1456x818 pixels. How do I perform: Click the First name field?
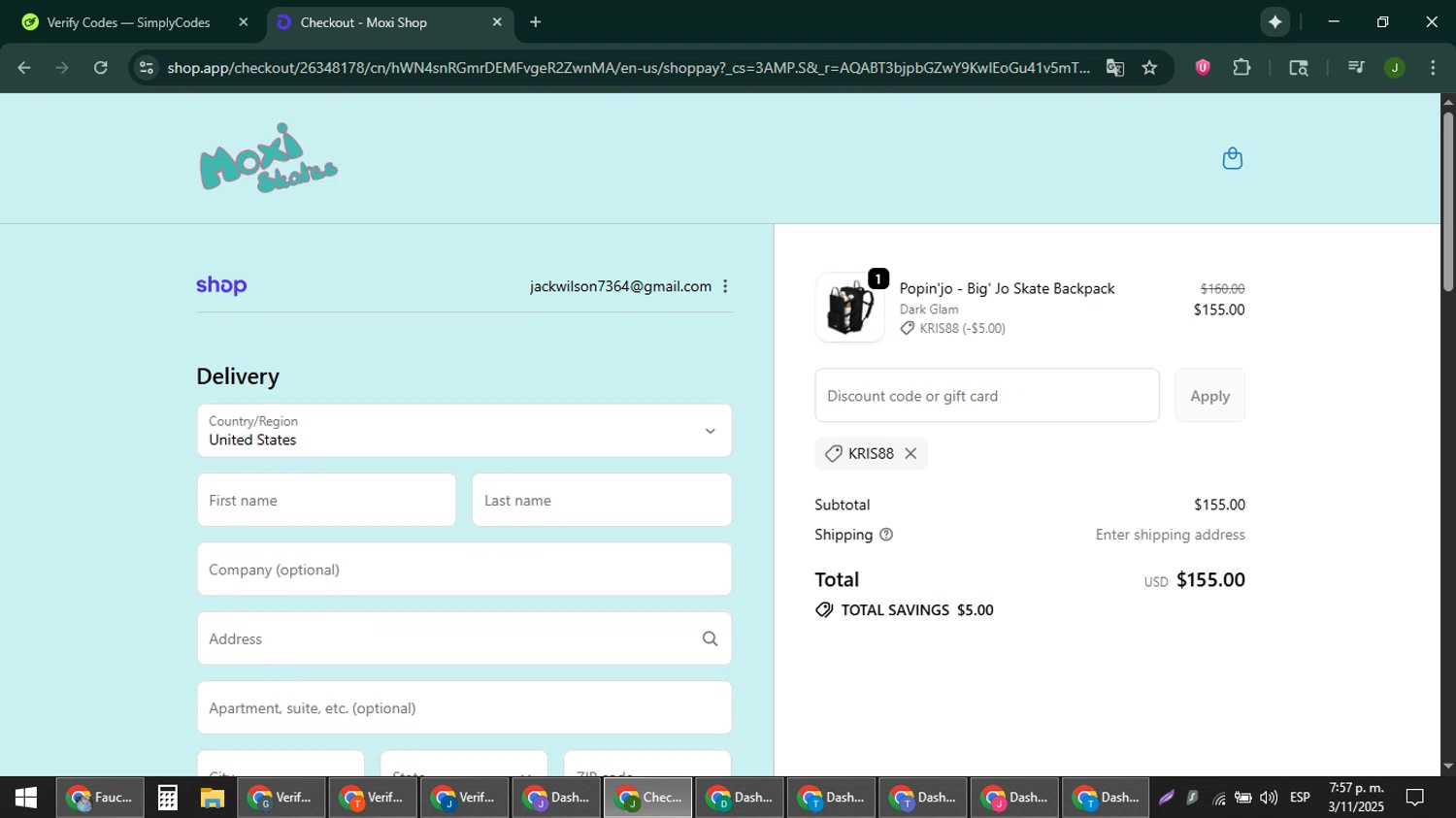[326, 500]
